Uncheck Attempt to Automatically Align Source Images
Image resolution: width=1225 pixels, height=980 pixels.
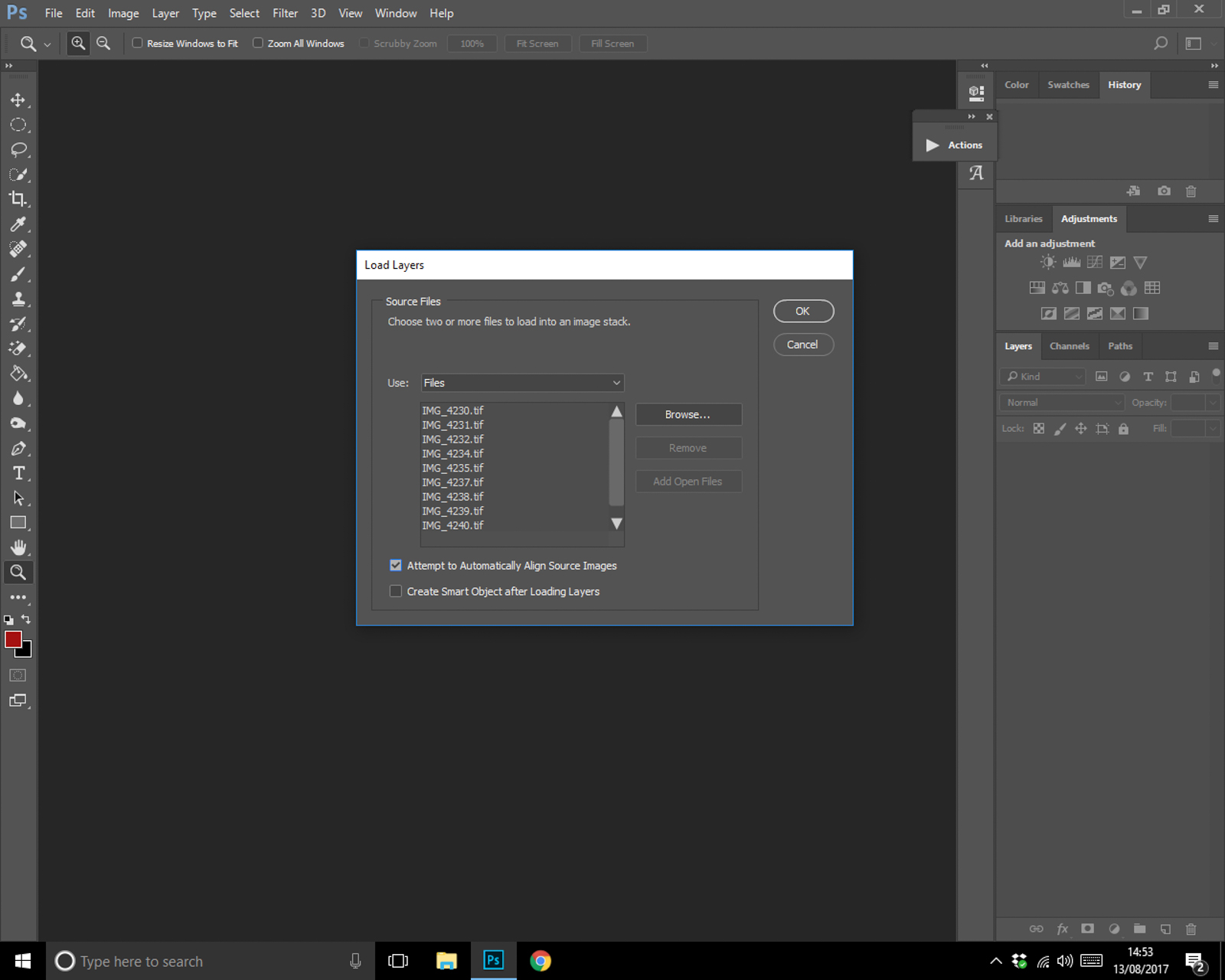pyautogui.click(x=396, y=566)
